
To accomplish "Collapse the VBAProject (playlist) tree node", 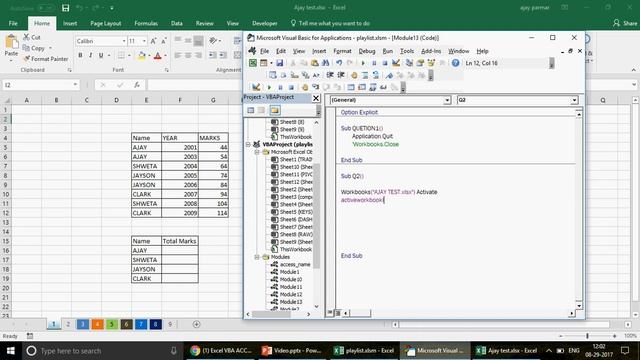I will 248,144.
